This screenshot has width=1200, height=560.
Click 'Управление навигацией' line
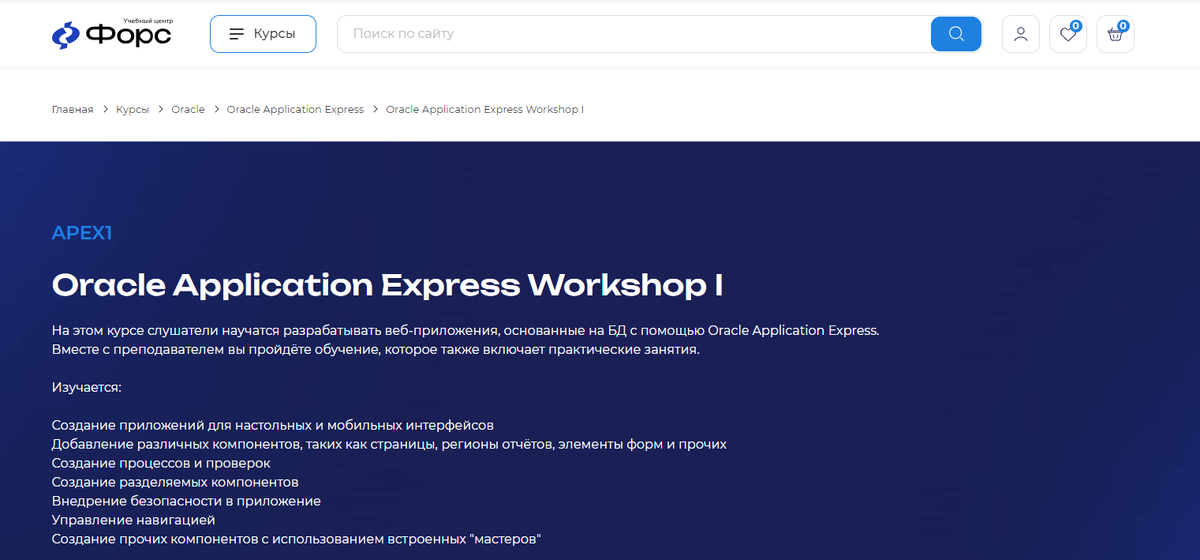pyautogui.click(x=133, y=520)
